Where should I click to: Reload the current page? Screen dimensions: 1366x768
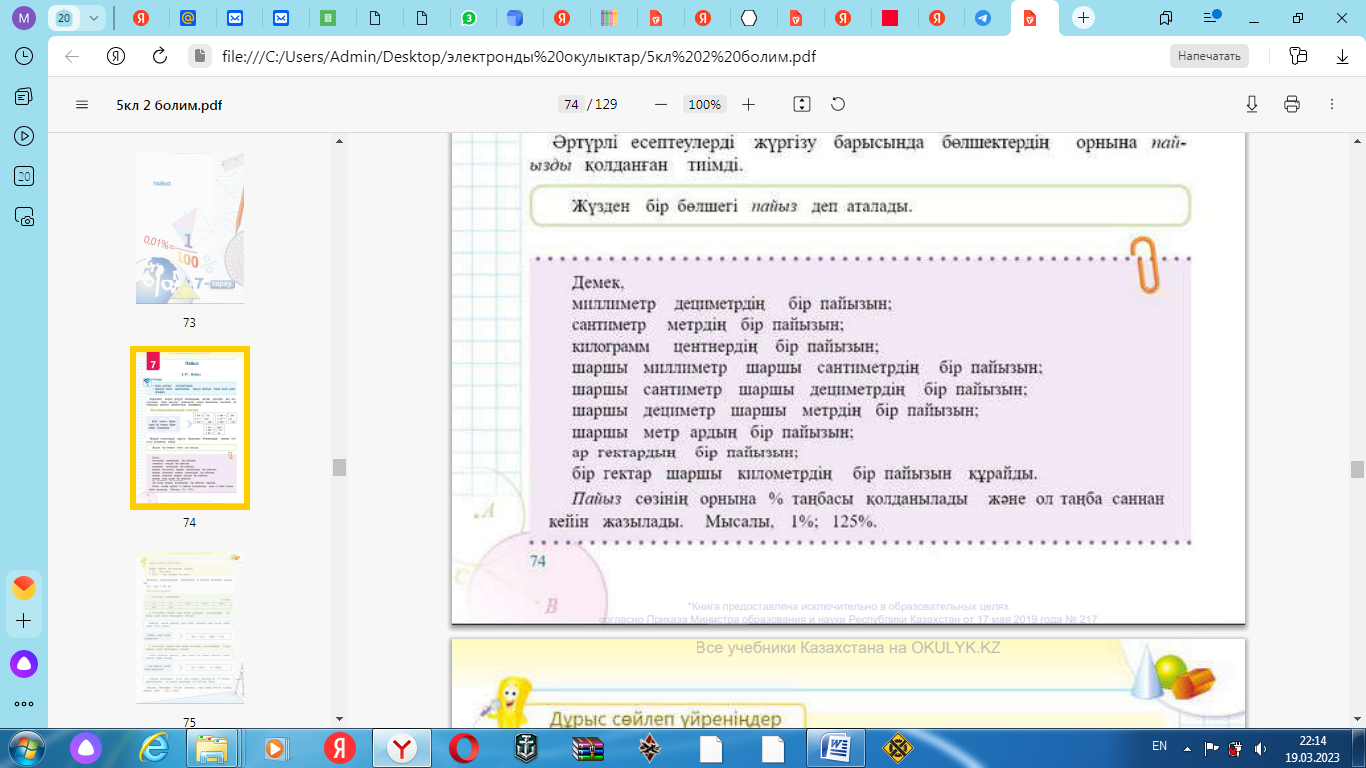[x=159, y=57]
